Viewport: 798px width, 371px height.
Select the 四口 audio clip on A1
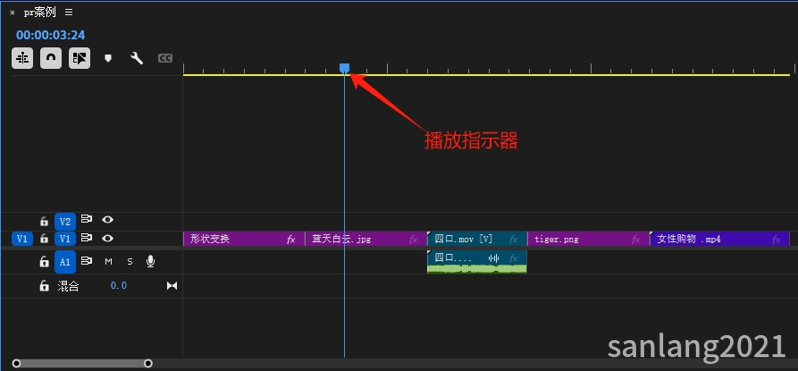[x=476, y=262]
